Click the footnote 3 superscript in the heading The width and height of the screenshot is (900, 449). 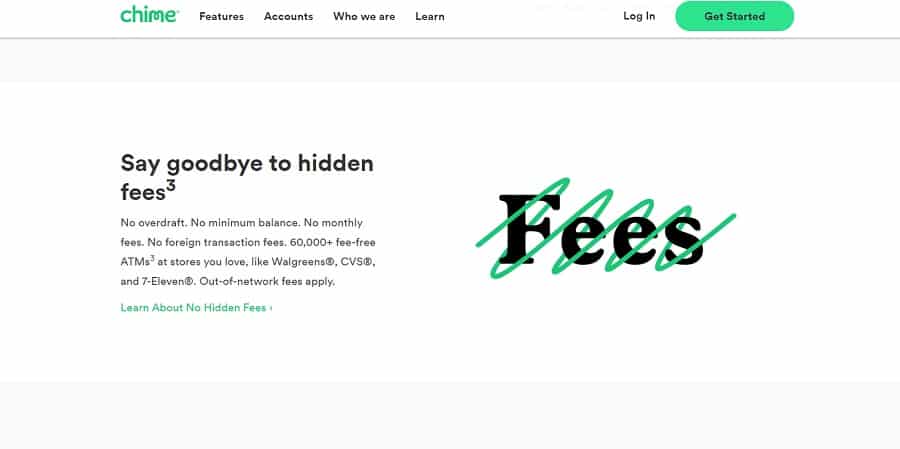pyautogui.click(x=171, y=184)
